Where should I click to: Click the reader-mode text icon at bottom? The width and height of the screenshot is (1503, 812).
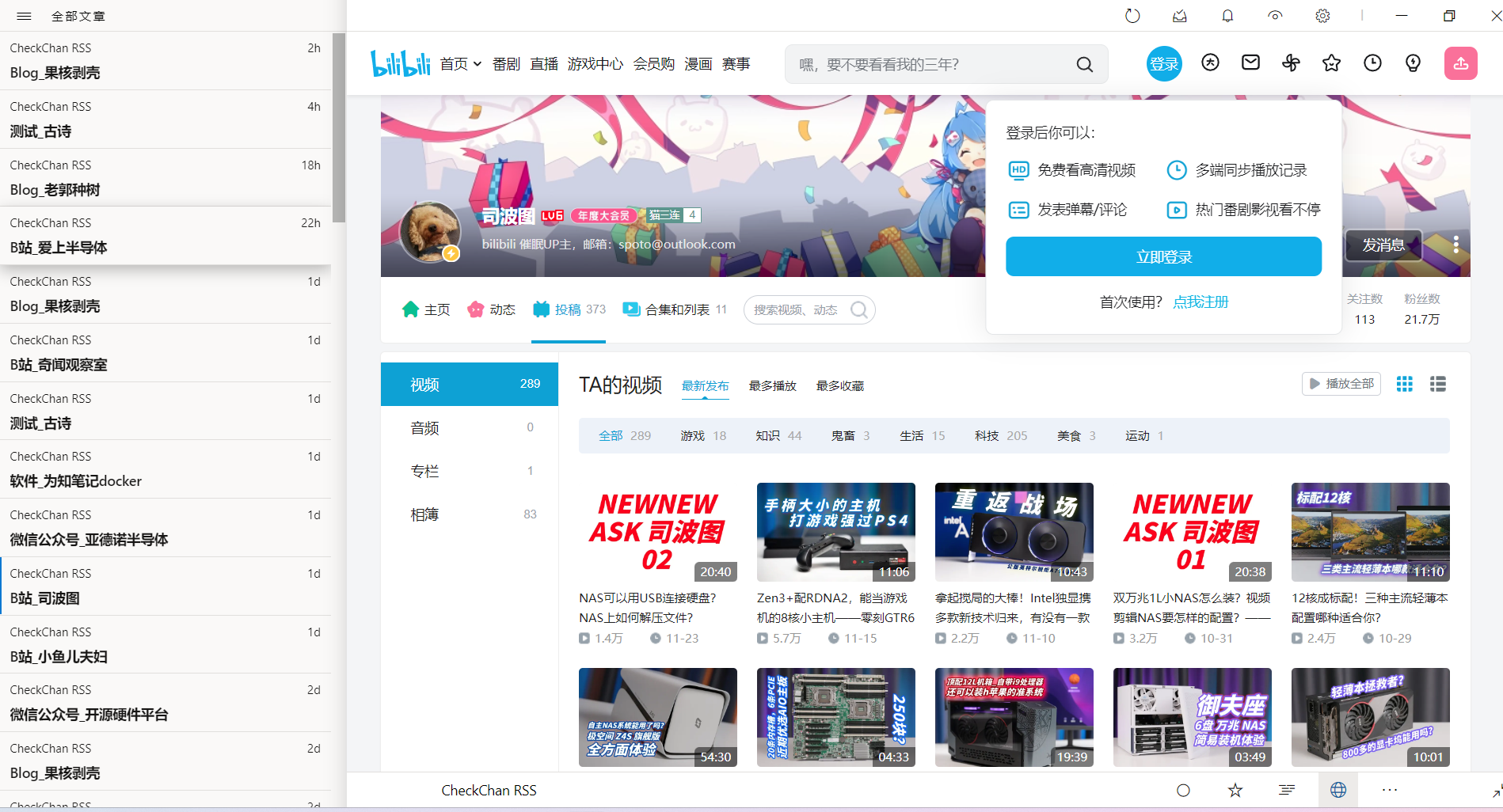[x=1287, y=790]
